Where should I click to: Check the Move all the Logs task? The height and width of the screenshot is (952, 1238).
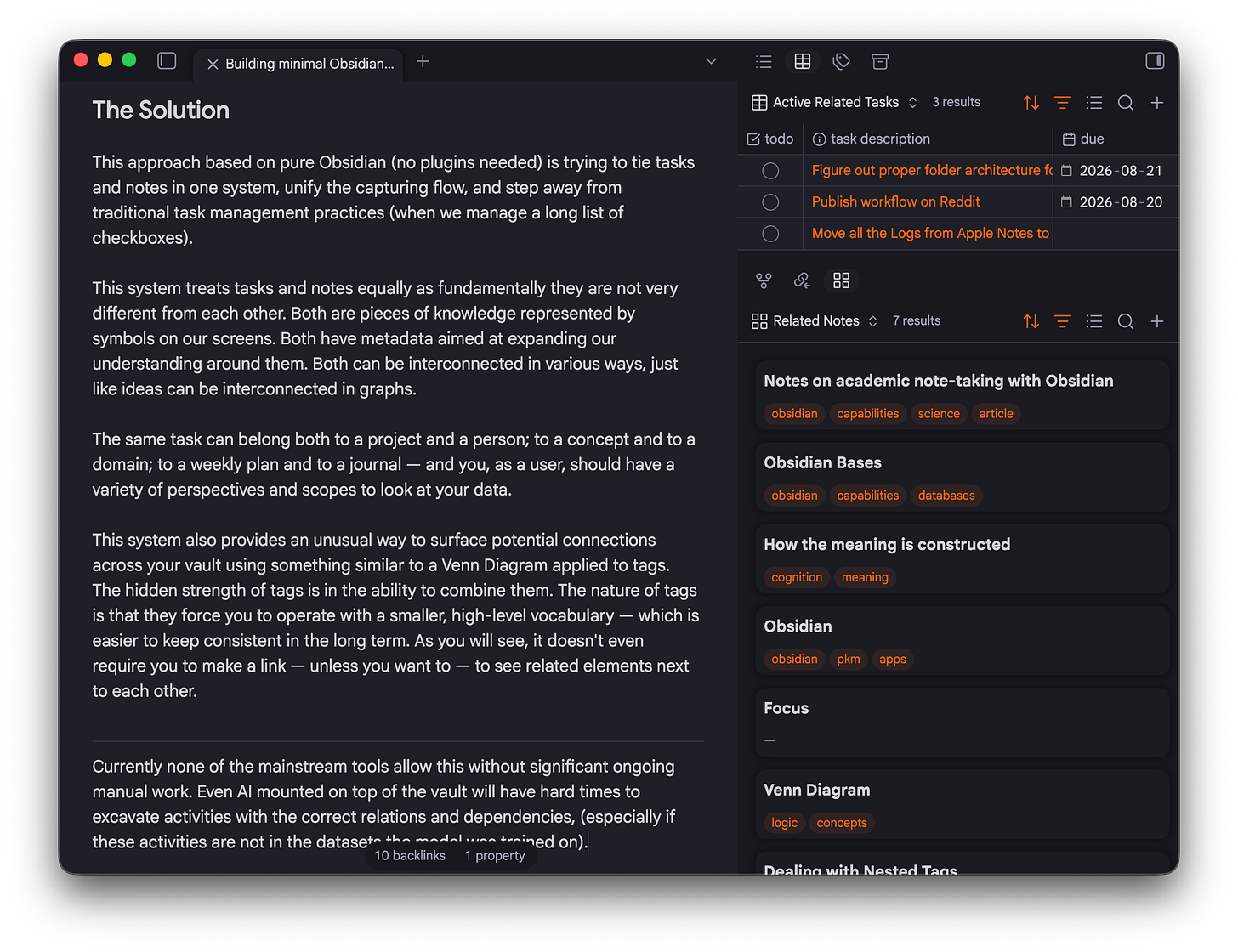pos(770,234)
